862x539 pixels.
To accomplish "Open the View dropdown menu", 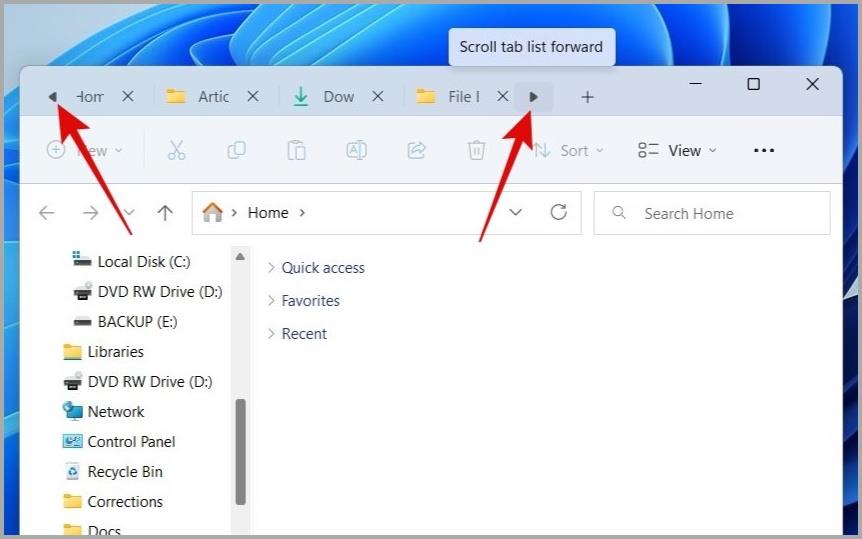I will [x=677, y=150].
